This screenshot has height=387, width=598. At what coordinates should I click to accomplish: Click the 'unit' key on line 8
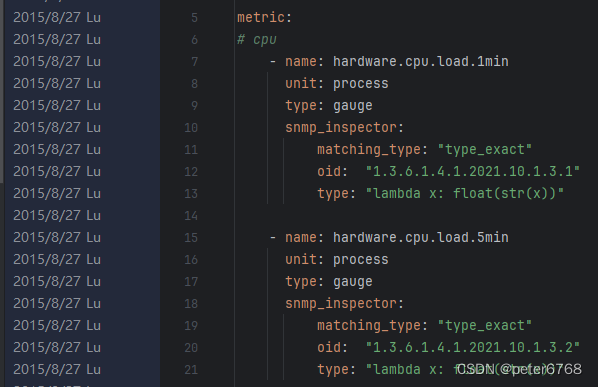coord(301,84)
